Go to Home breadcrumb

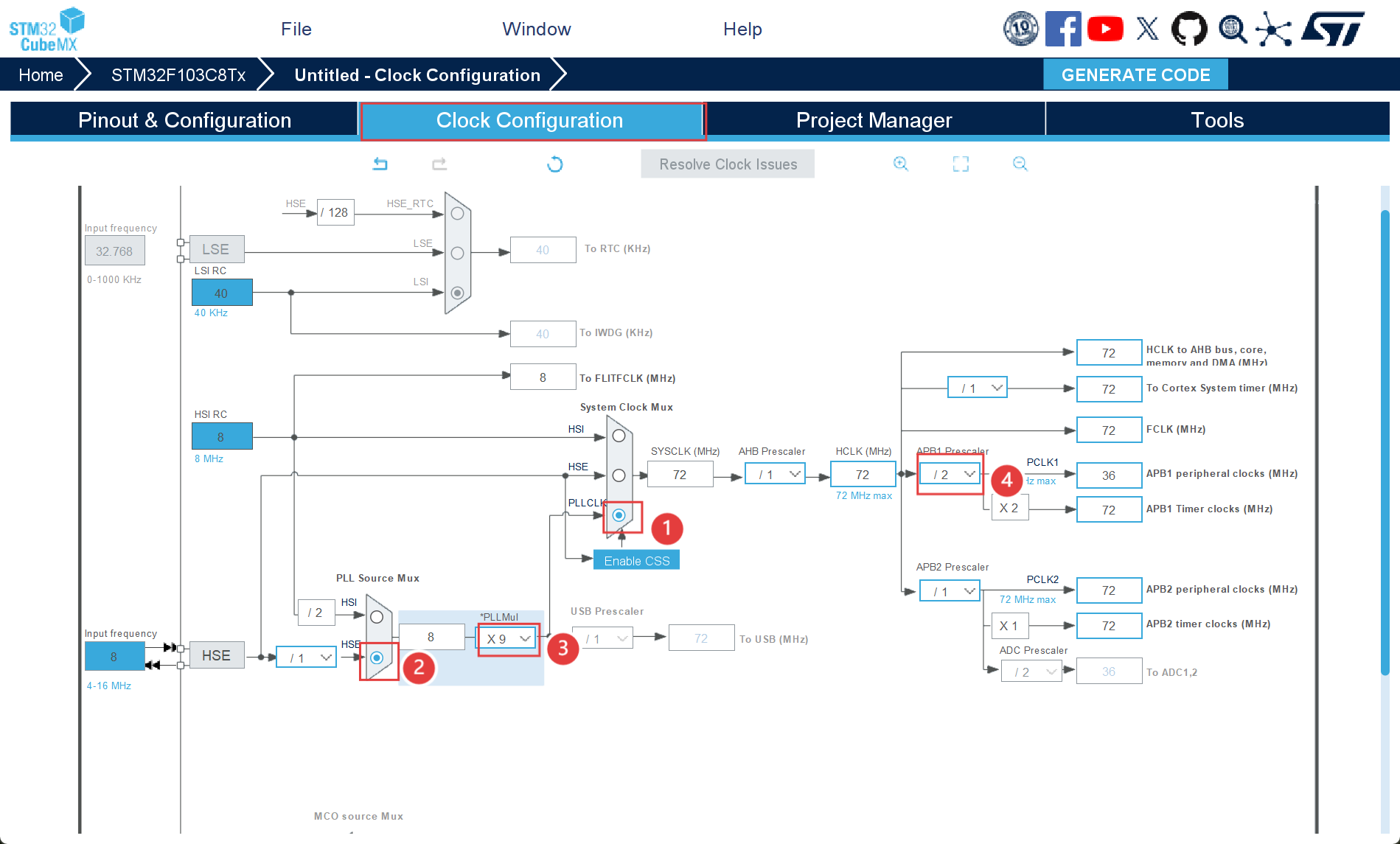click(41, 74)
